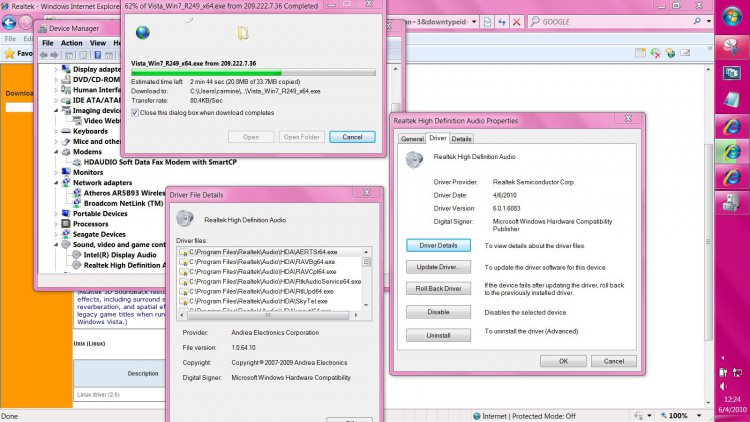This screenshot has height=422, width=750.
Task: Click the blue Help icon in Device Manager toolbar
Action: pyautogui.click(x=98, y=56)
